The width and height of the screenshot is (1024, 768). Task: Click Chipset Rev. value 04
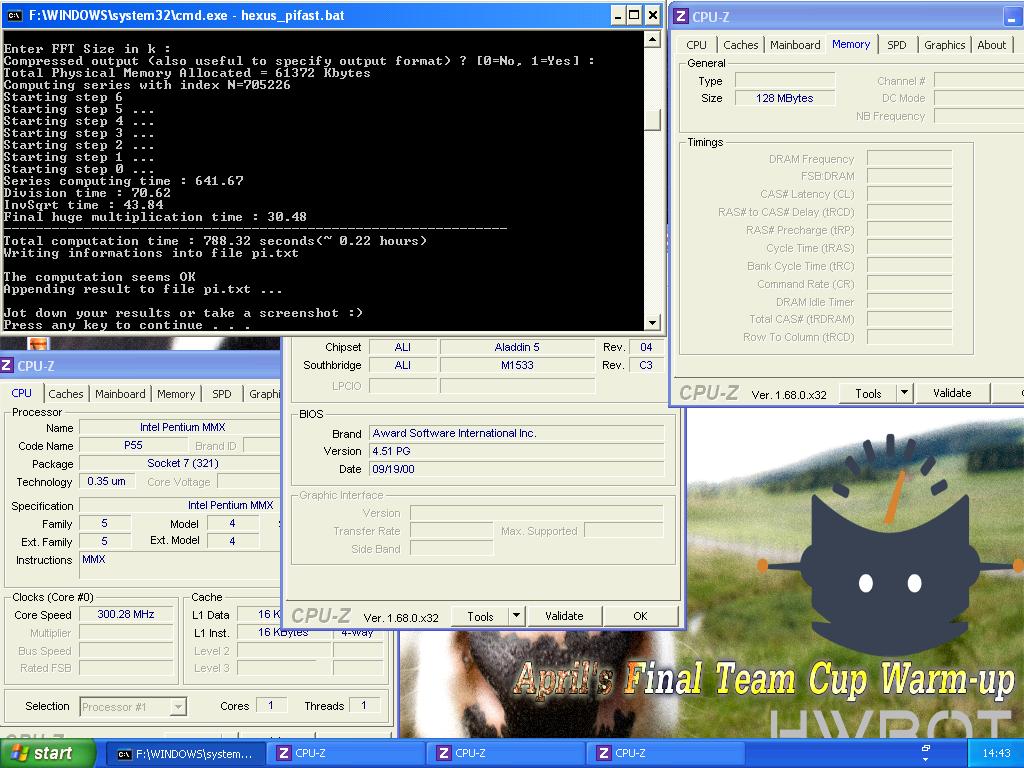[646, 347]
